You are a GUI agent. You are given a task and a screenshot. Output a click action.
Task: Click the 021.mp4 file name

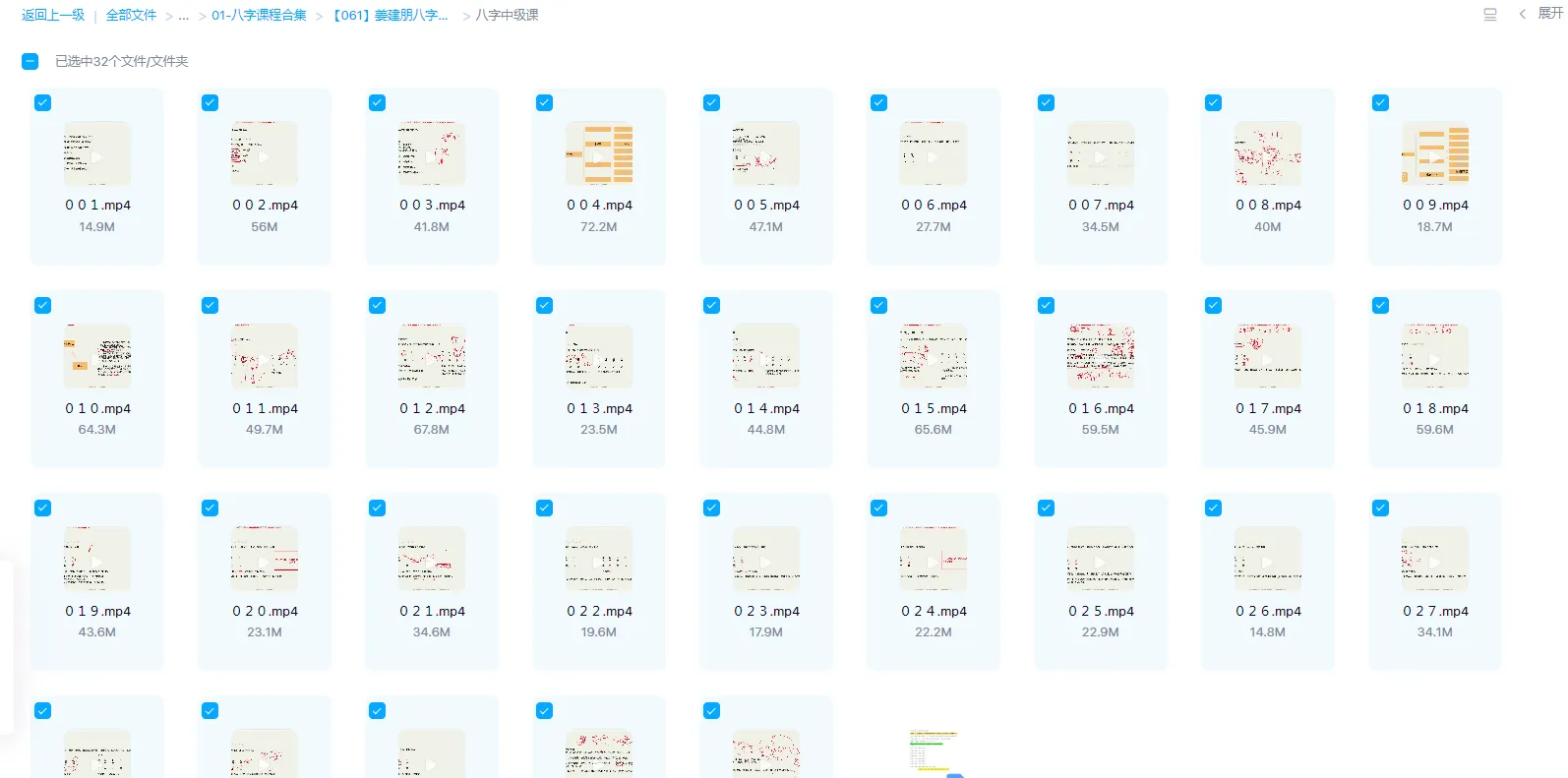432,611
